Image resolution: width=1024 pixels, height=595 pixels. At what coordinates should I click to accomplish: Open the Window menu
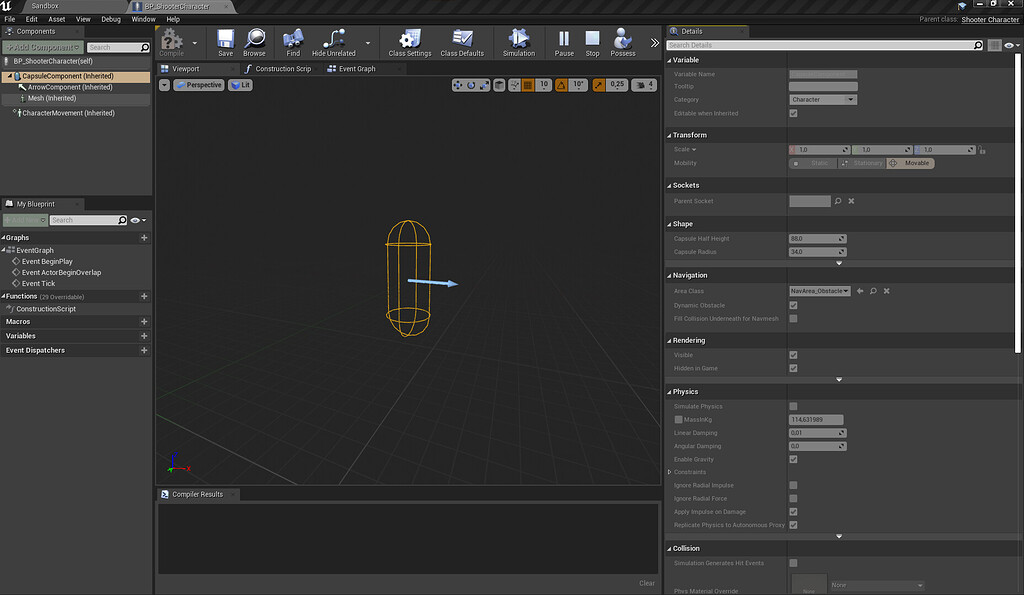coord(142,18)
